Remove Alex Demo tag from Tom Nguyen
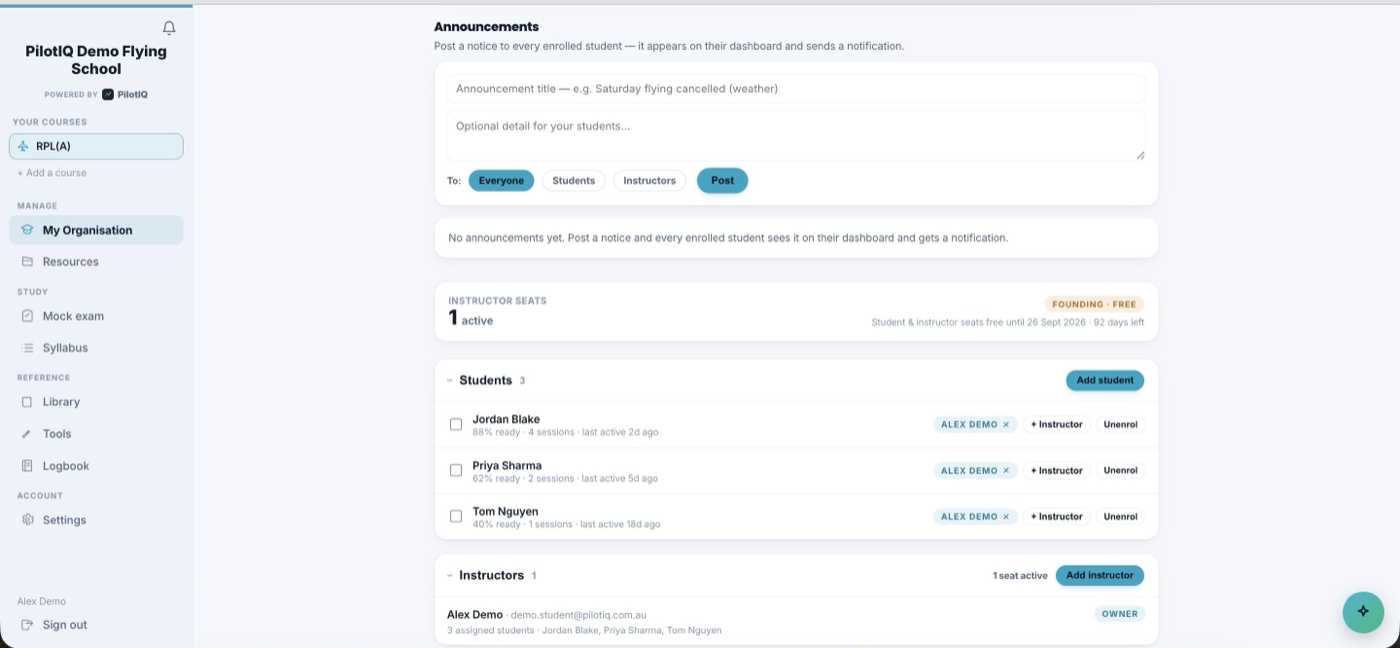The height and width of the screenshot is (648, 1400). [1006, 517]
